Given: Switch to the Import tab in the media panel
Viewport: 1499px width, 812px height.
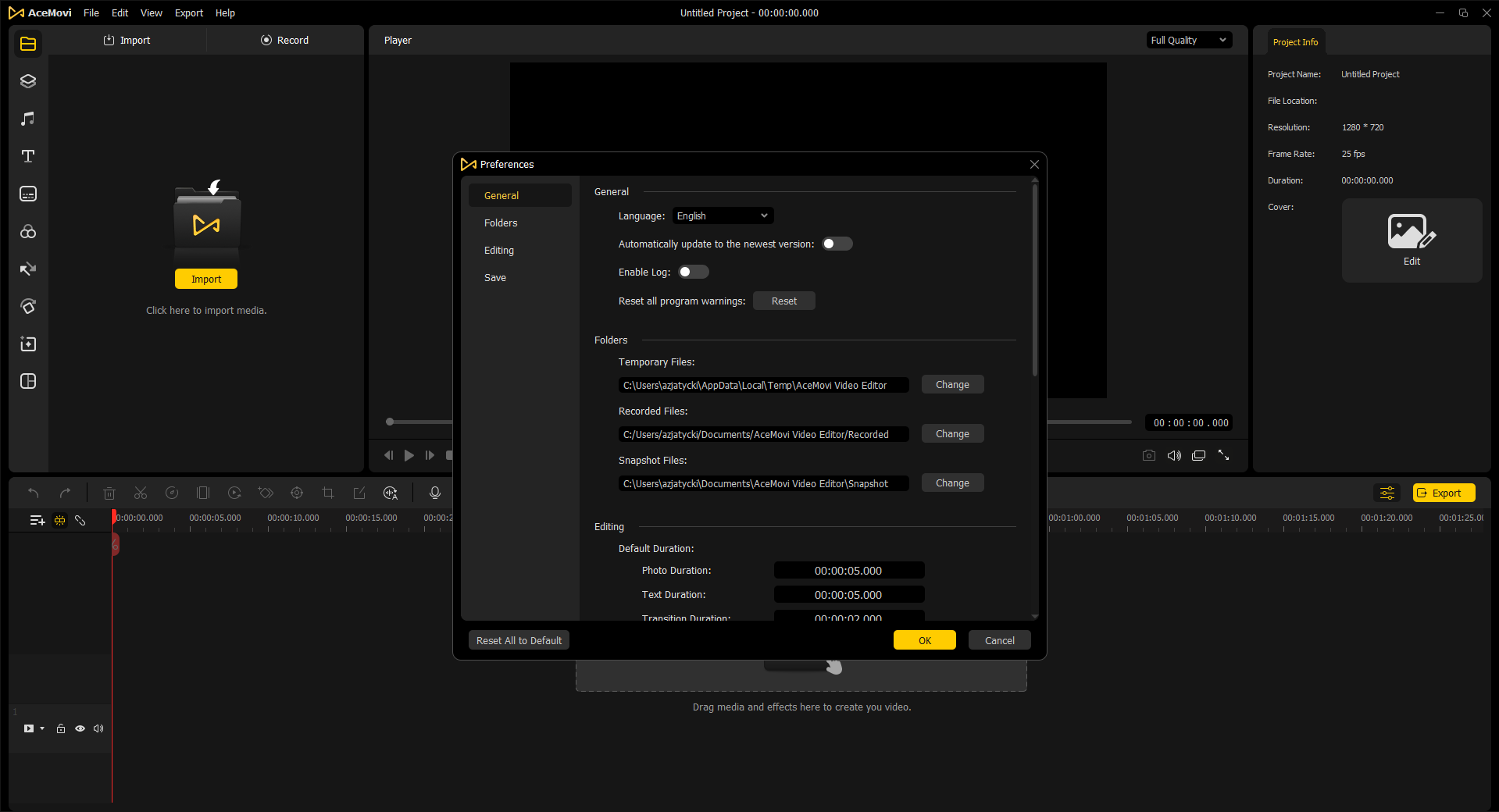Looking at the screenshot, I should coord(127,40).
